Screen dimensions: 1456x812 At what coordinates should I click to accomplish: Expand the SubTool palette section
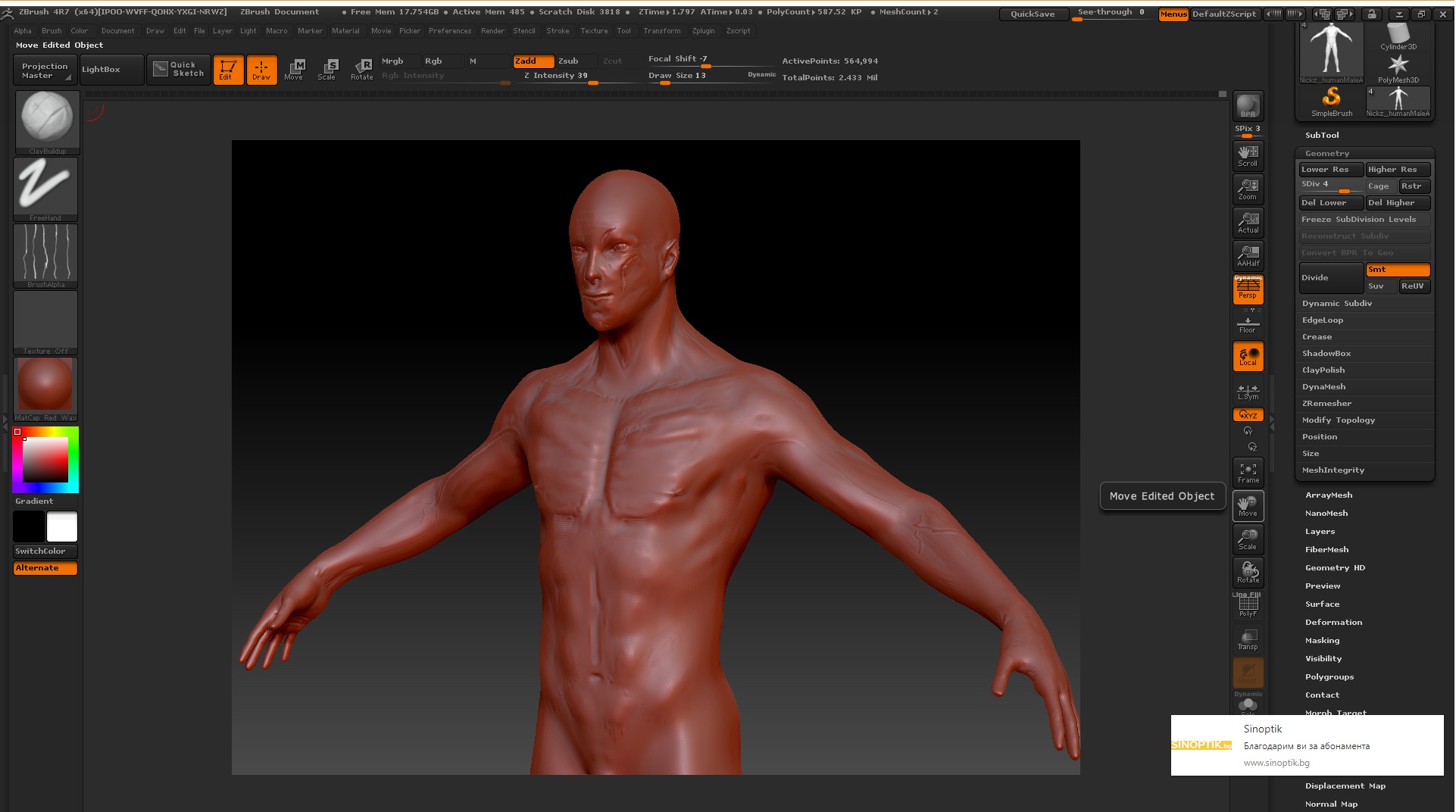coord(1322,136)
